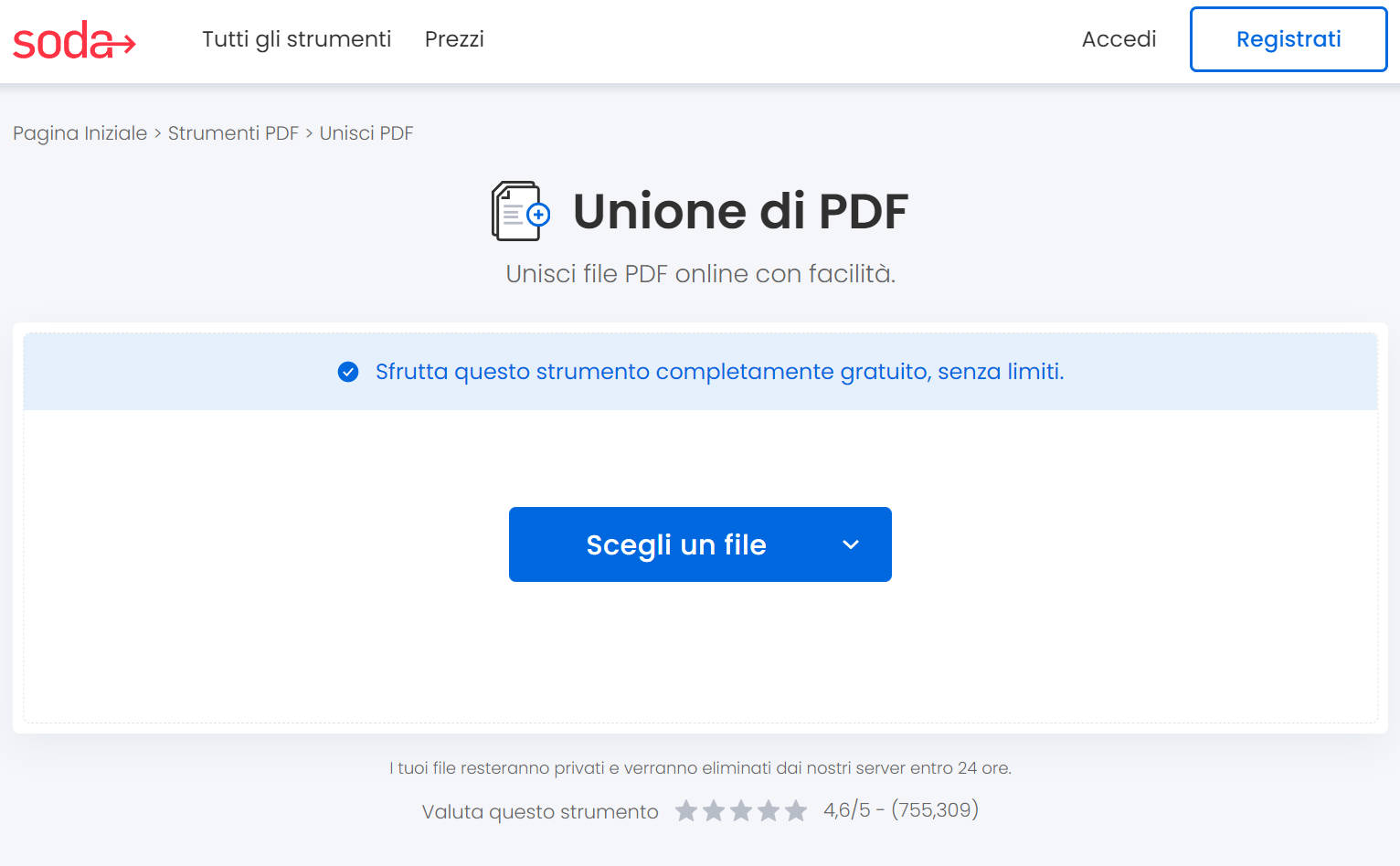This screenshot has width=1400, height=866.
Task: Click the arrow in the soda logo
Action: pos(123,44)
